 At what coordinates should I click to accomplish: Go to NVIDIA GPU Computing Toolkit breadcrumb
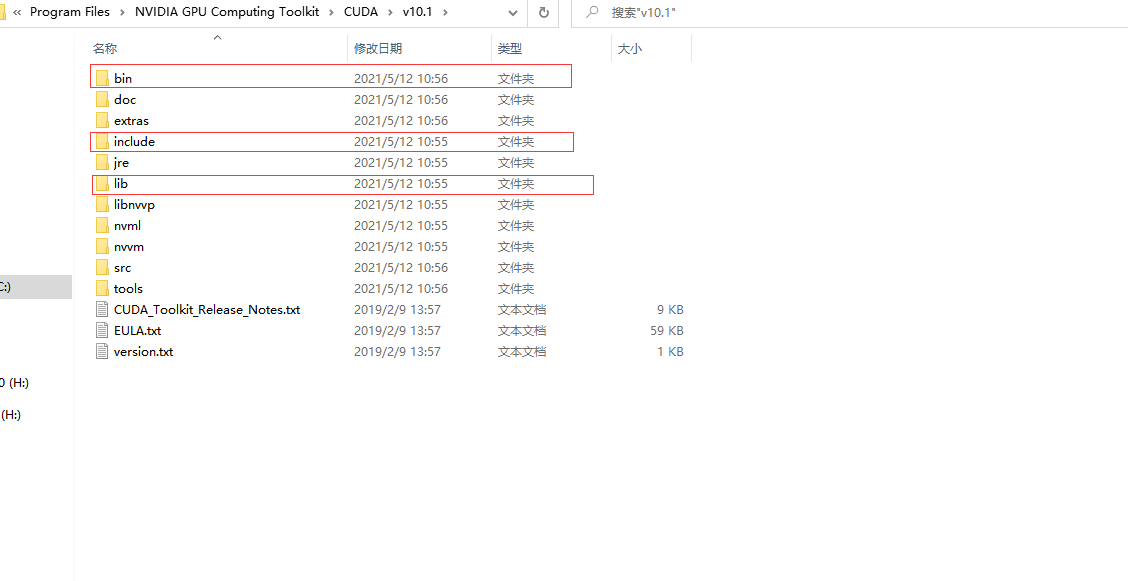(227, 12)
